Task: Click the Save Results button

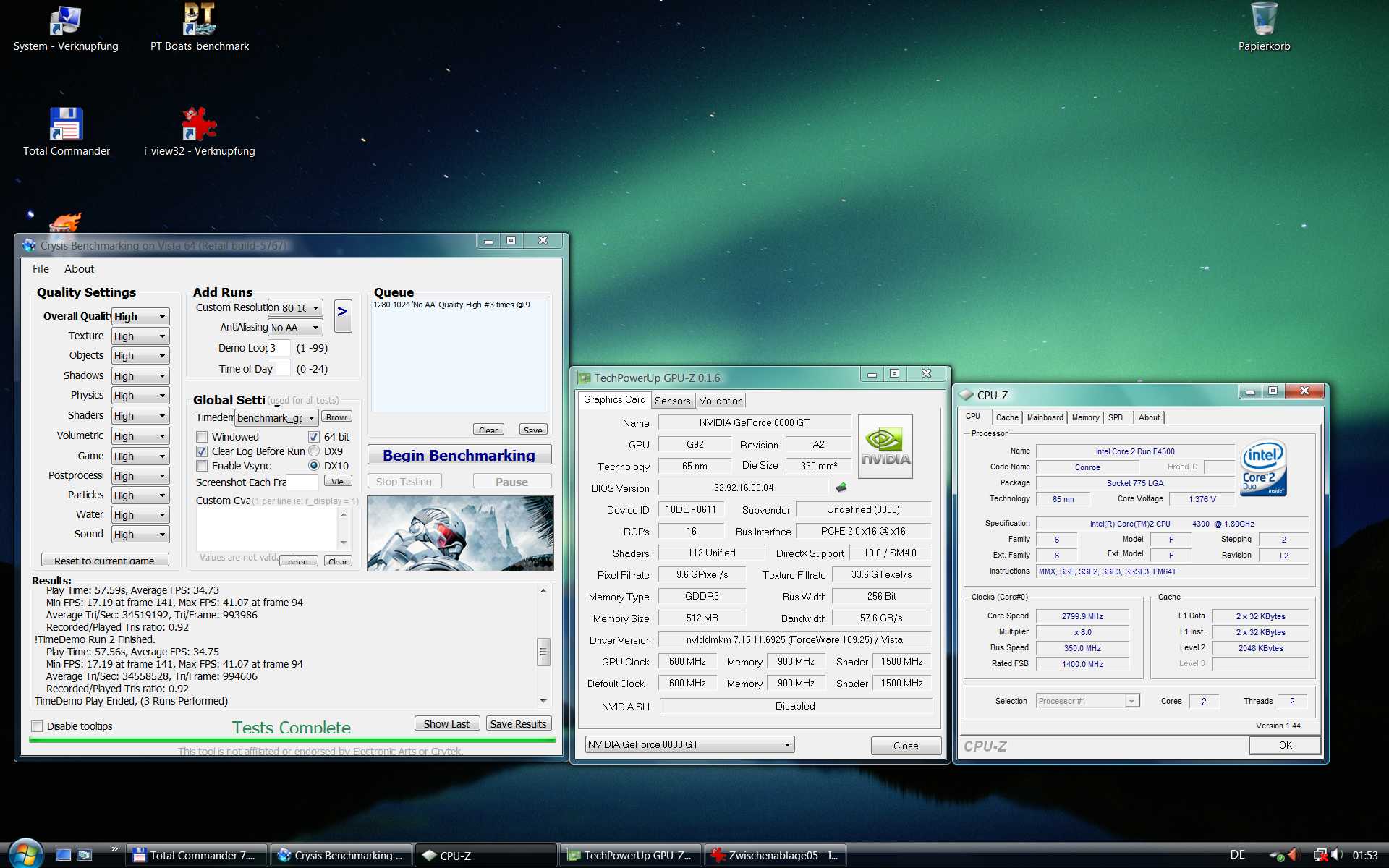Action: click(x=518, y=724)
